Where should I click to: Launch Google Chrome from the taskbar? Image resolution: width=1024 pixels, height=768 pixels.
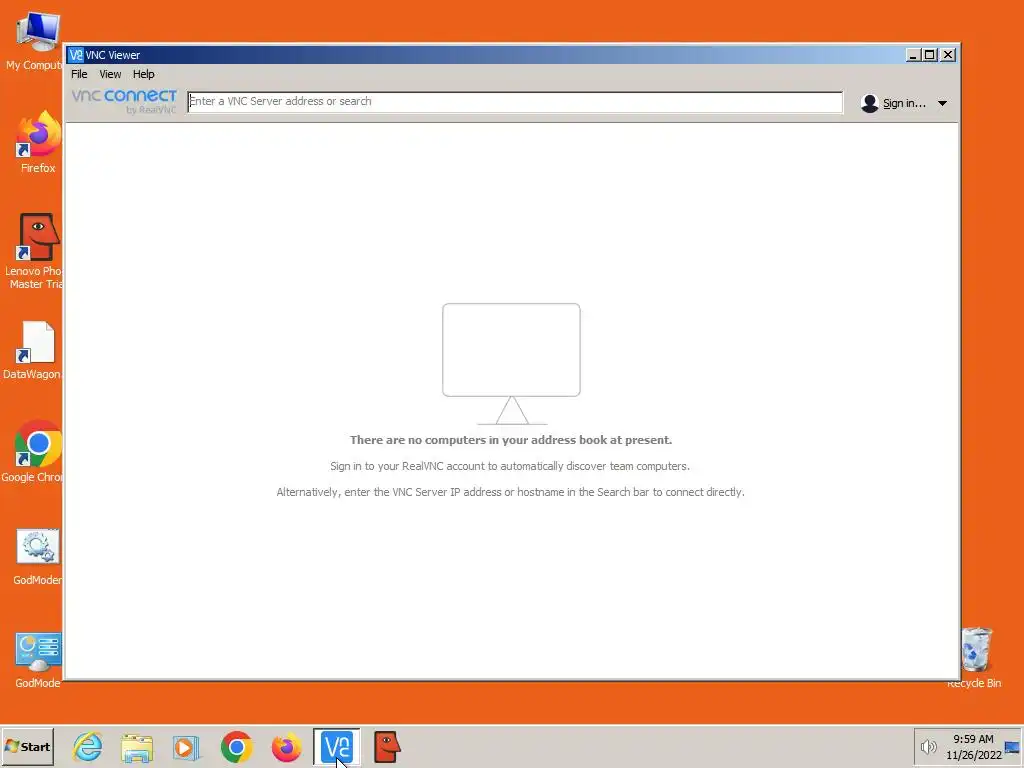pyautogui.click(x=236, y=747)
